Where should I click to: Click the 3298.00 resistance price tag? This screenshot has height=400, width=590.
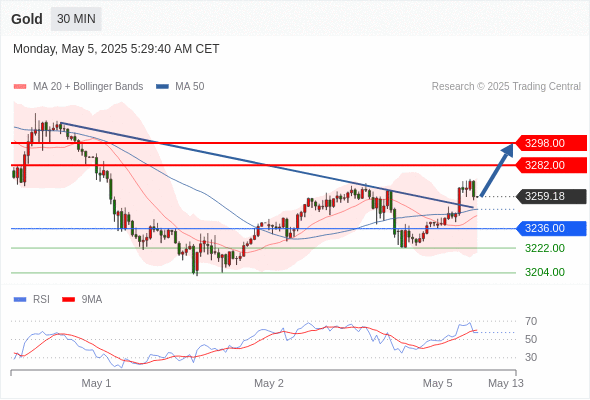pos(551,143)
